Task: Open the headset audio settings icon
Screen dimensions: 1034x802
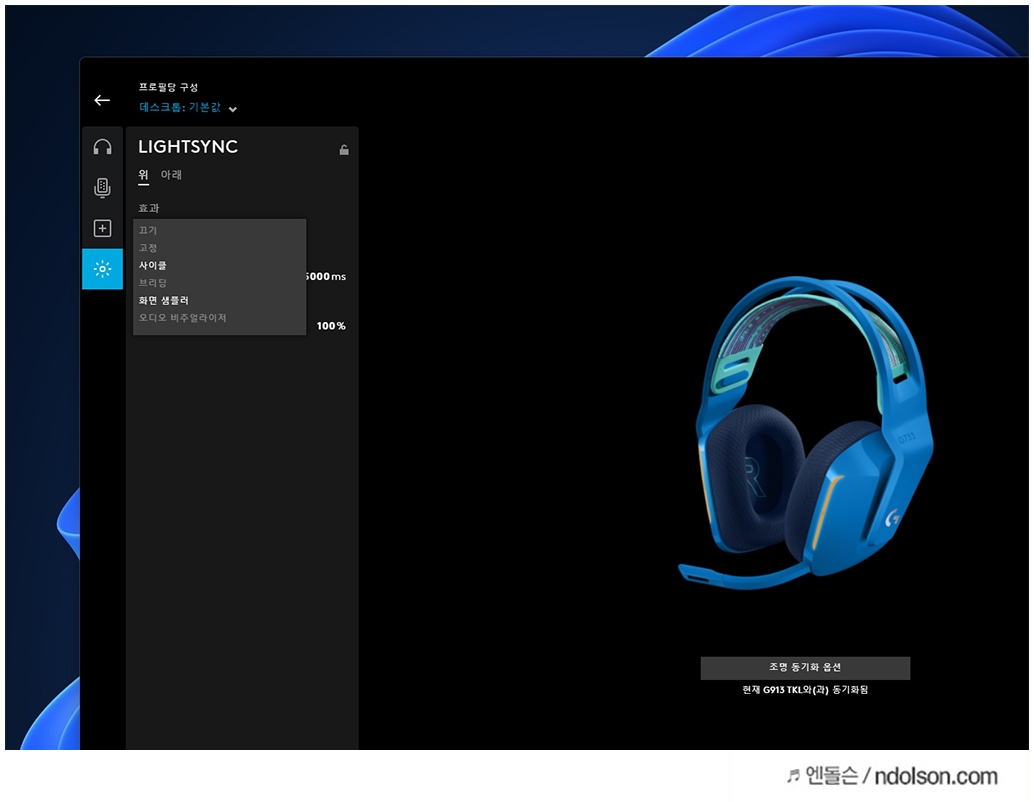Action: (102, 147)
